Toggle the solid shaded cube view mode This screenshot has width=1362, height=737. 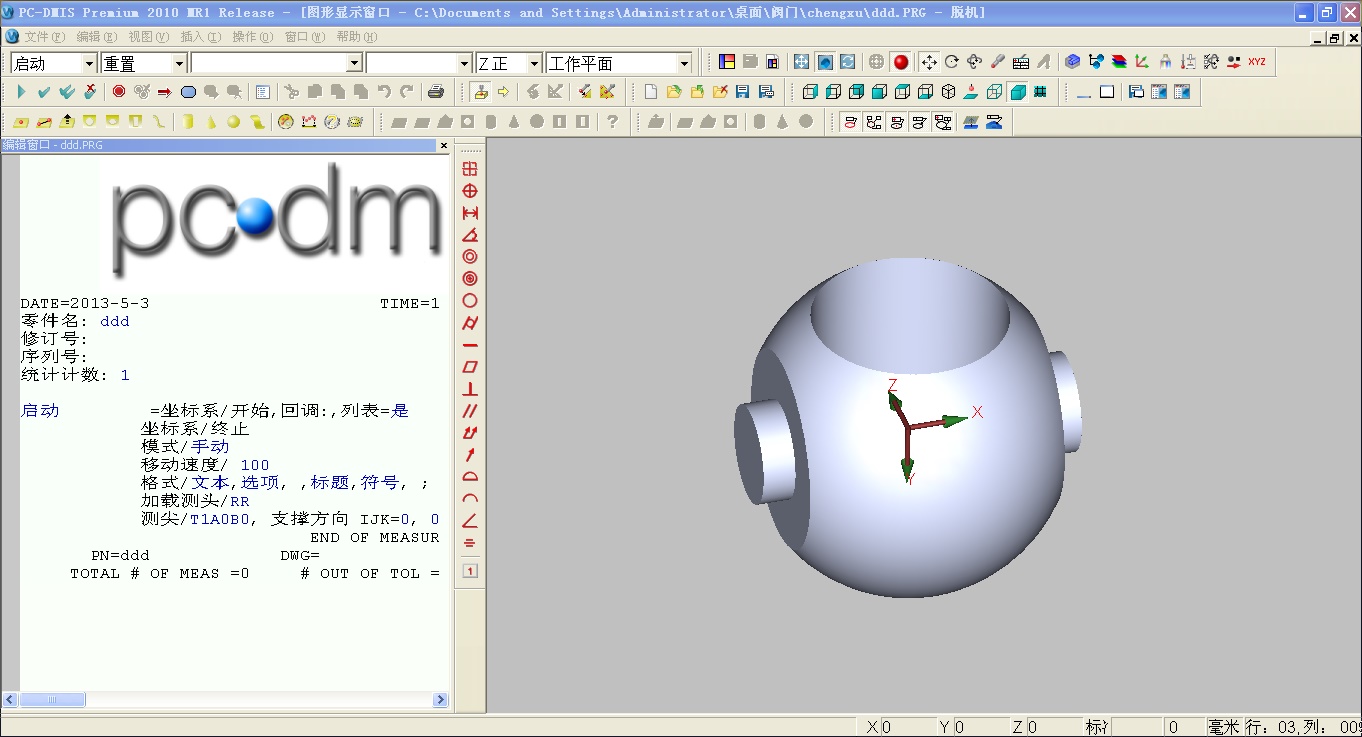point(1018,92)
